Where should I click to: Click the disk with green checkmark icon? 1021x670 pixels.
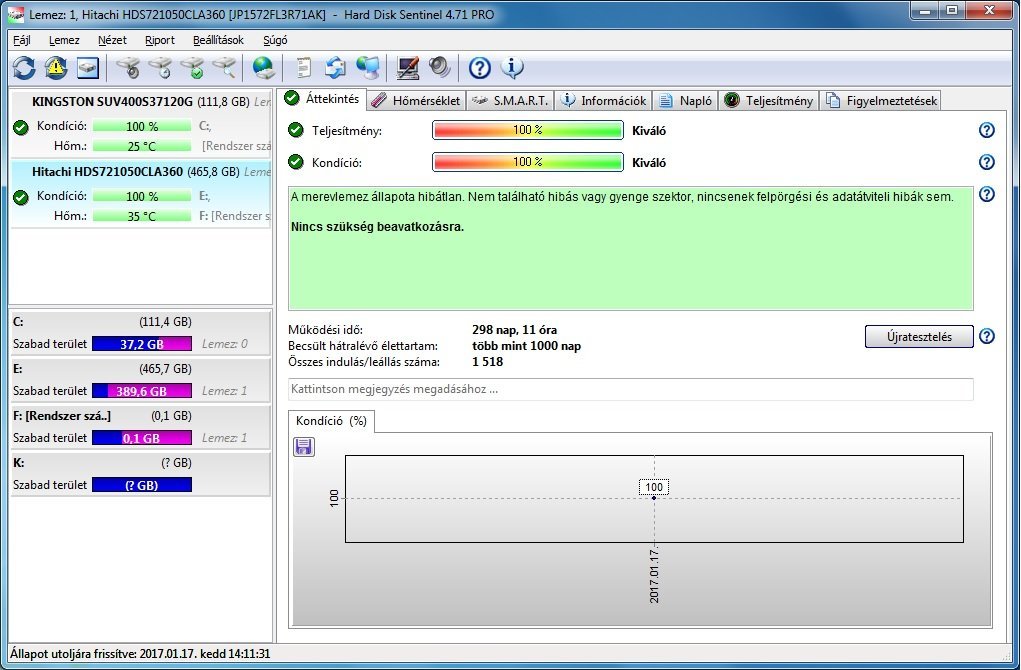click(x=193, y=68)
